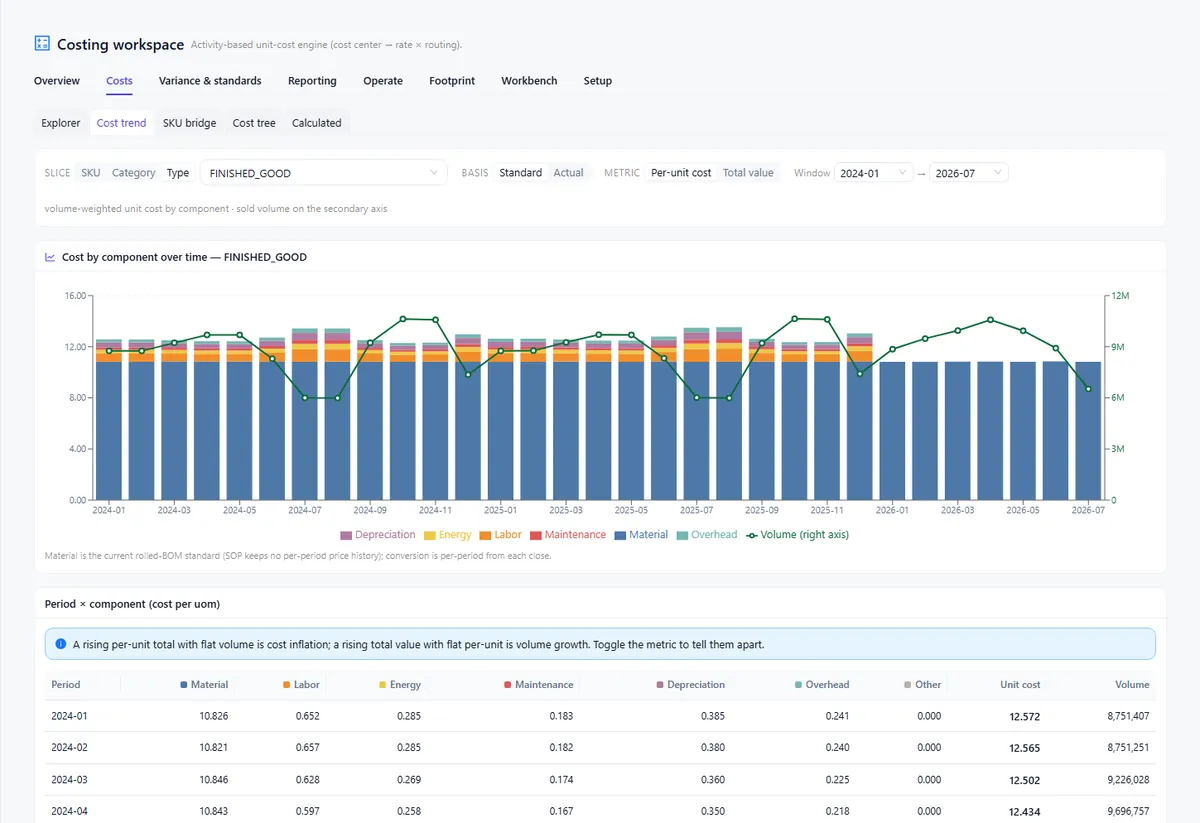Toggle the Material legend series

coord(641,535)
